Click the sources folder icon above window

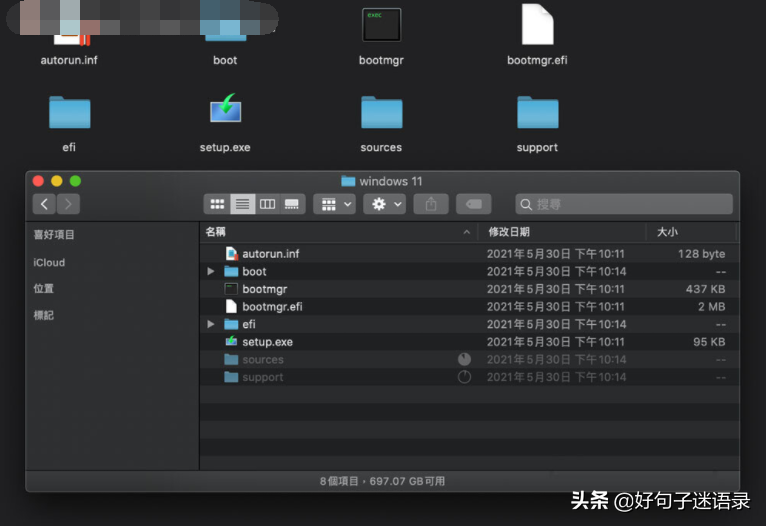382,112
